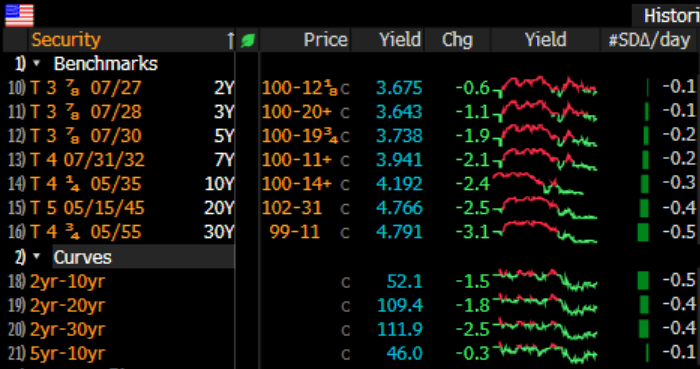Select the T 4 1/4 05/35 10Y security
Viewport: 700px width, 369px height.
[x=121, y=184]
